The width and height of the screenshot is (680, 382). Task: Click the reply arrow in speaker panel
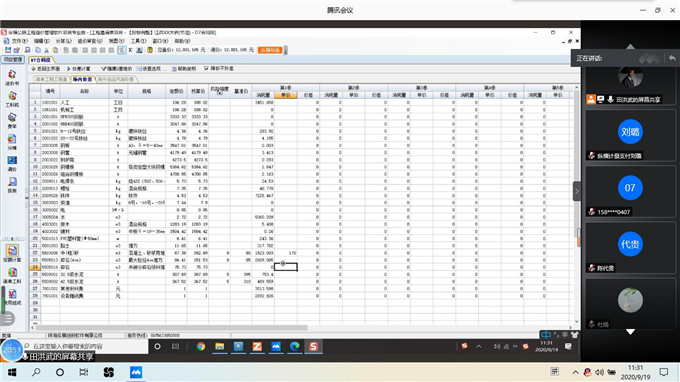click(x=672, y=58)
